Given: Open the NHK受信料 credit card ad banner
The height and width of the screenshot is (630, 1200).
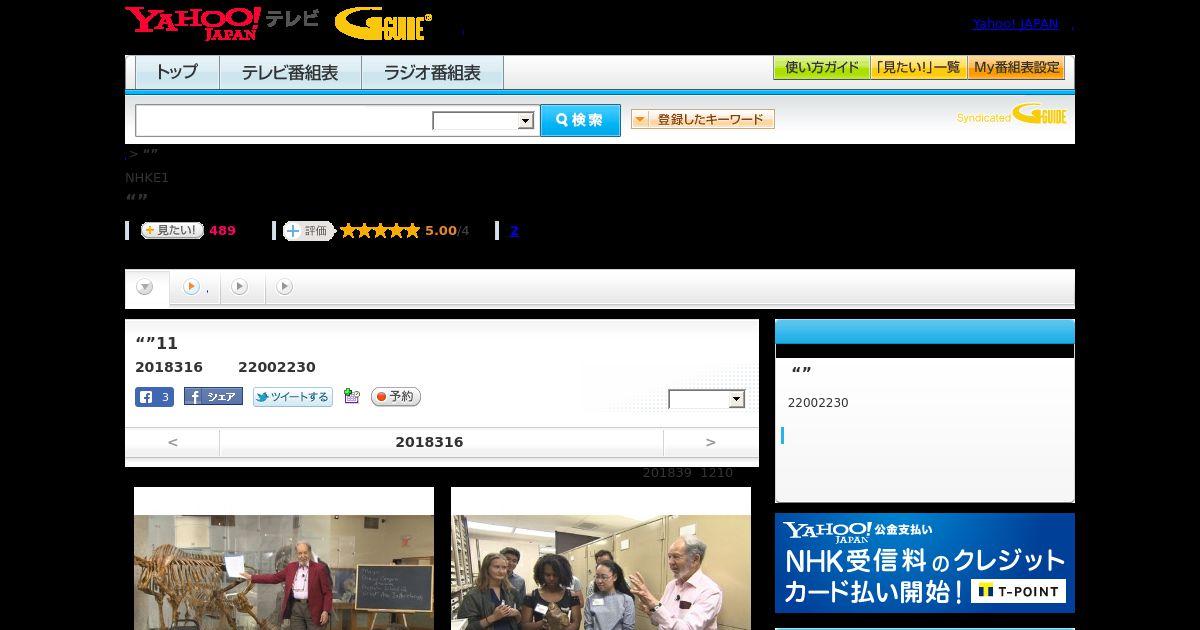Looking at the screenshot, I should point(925,563).
